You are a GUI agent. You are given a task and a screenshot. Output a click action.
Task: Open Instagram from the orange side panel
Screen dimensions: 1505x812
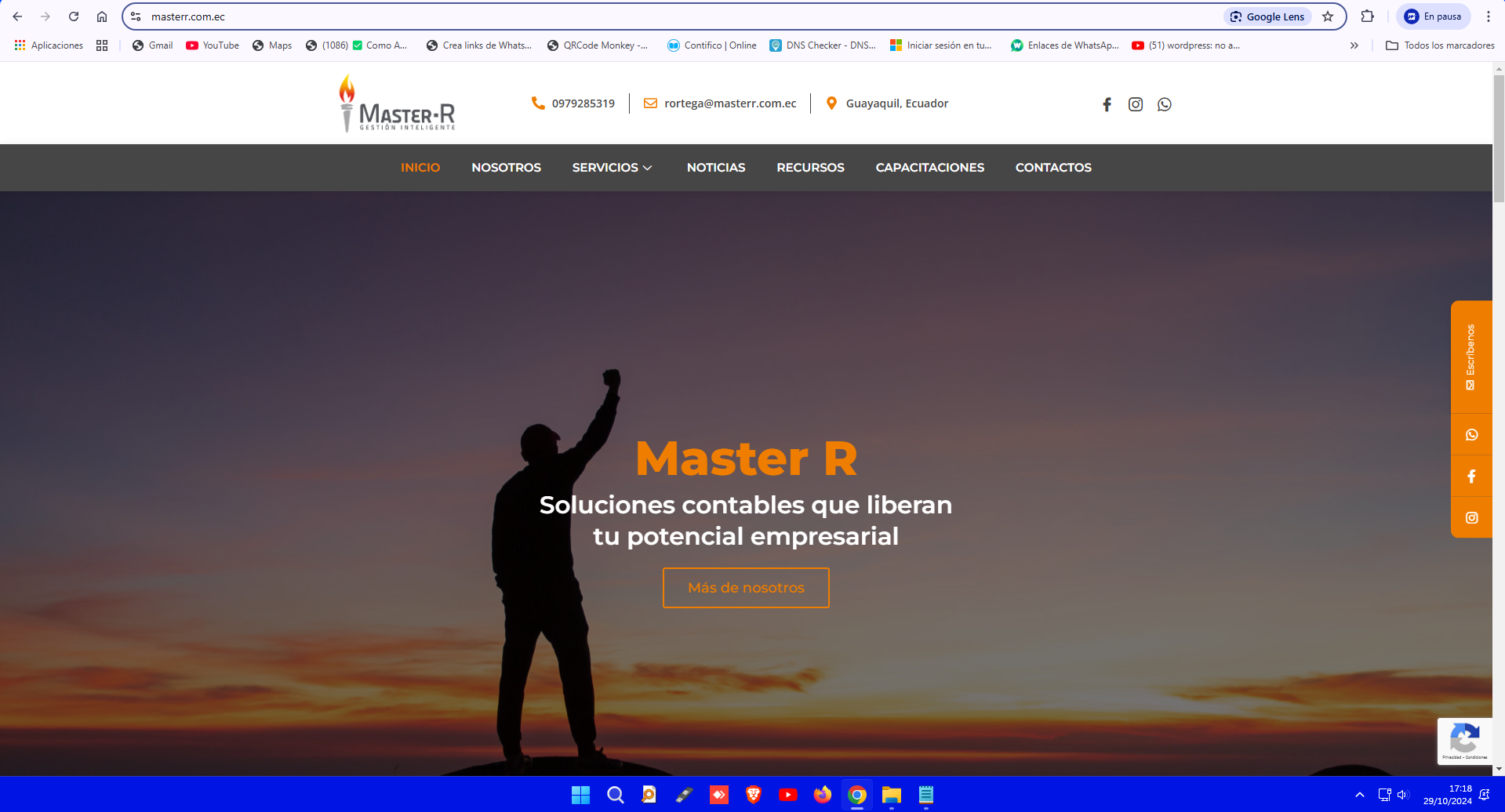[1471, 518]
